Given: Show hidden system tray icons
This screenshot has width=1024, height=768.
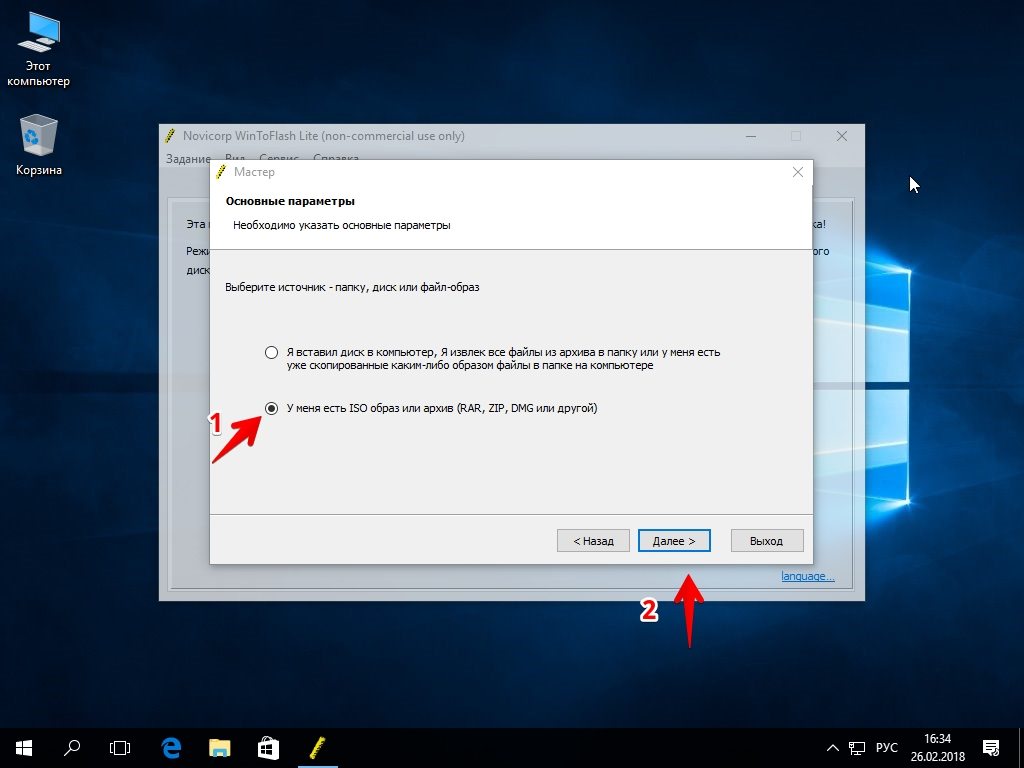Looking at the screenshot, I should click(x=833, y=748).
